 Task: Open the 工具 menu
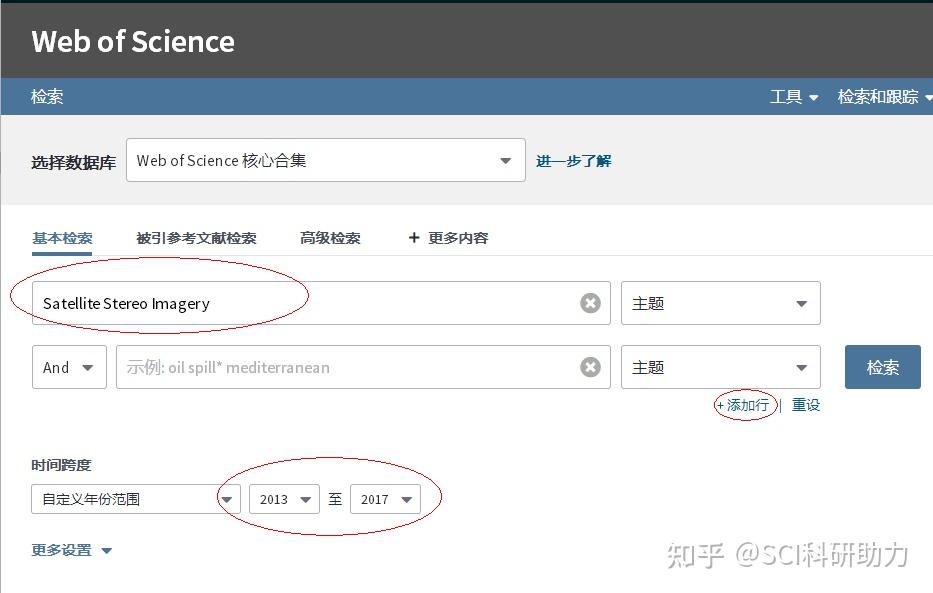[x=794, y=96]
